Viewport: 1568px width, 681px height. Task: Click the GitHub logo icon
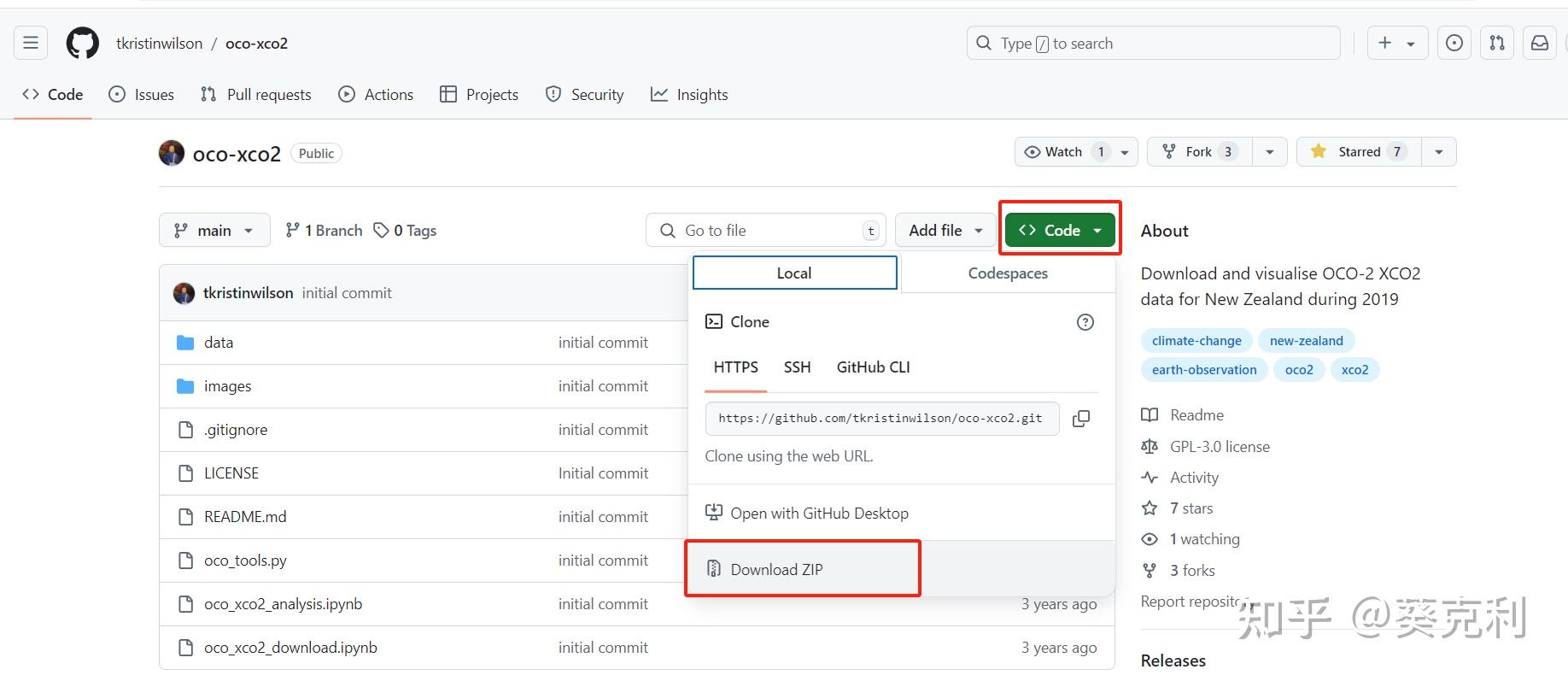83,44
